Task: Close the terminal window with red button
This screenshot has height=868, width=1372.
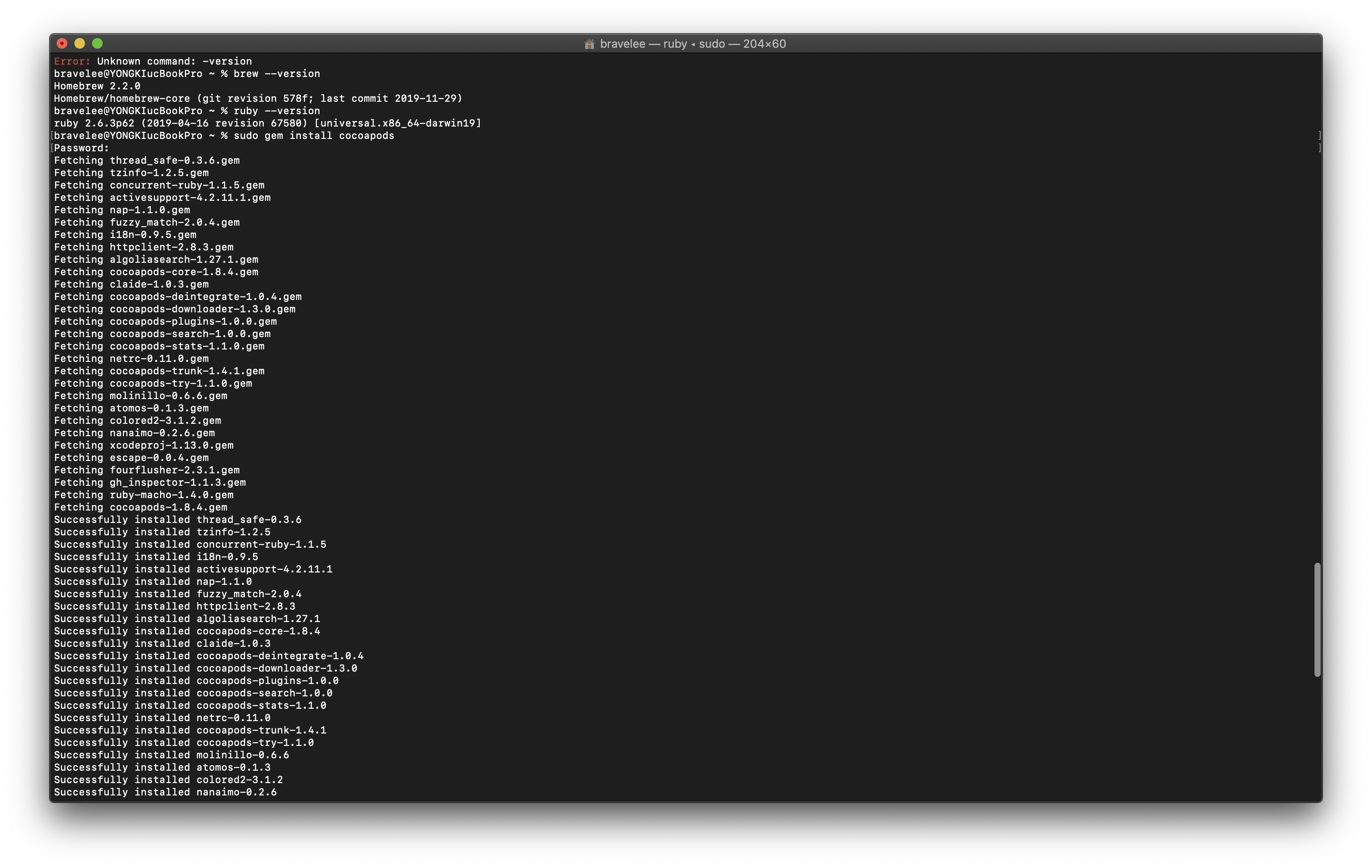Action: (x=62, y=43)
